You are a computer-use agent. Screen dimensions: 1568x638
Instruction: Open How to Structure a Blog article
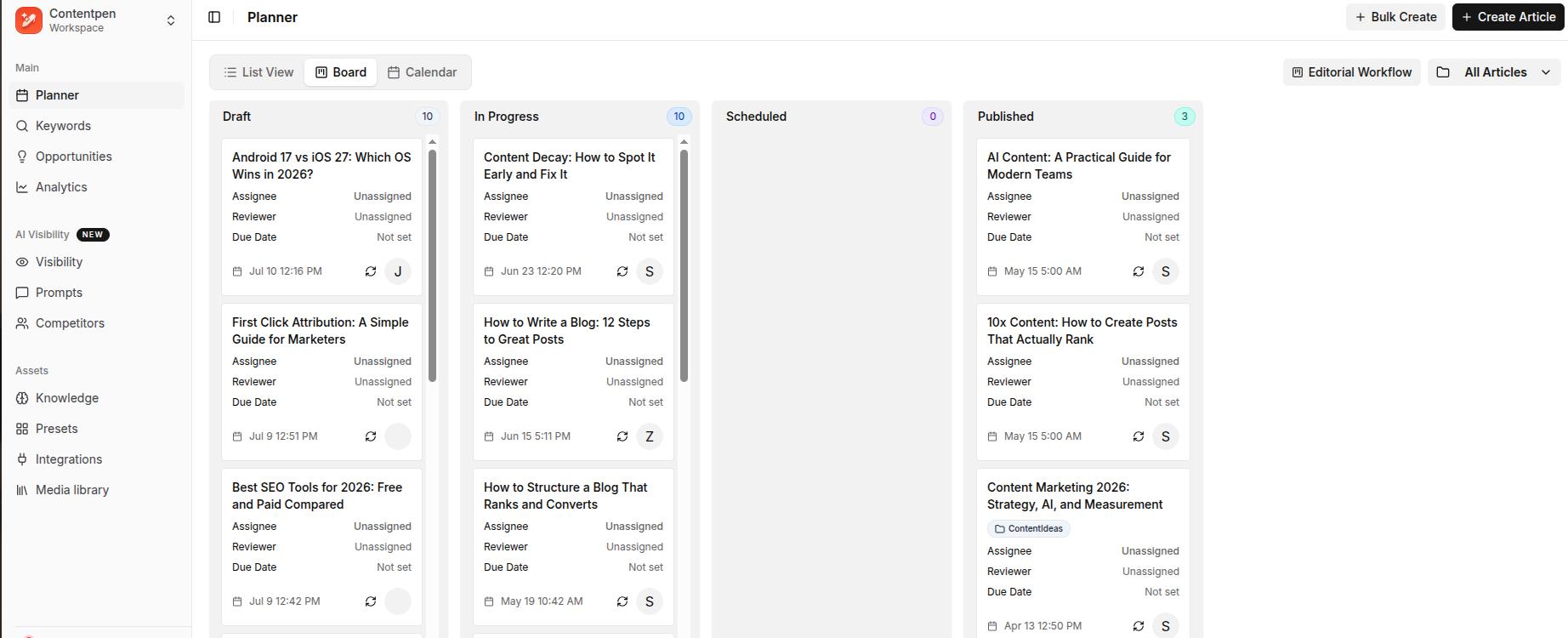[x=565, y=496]
